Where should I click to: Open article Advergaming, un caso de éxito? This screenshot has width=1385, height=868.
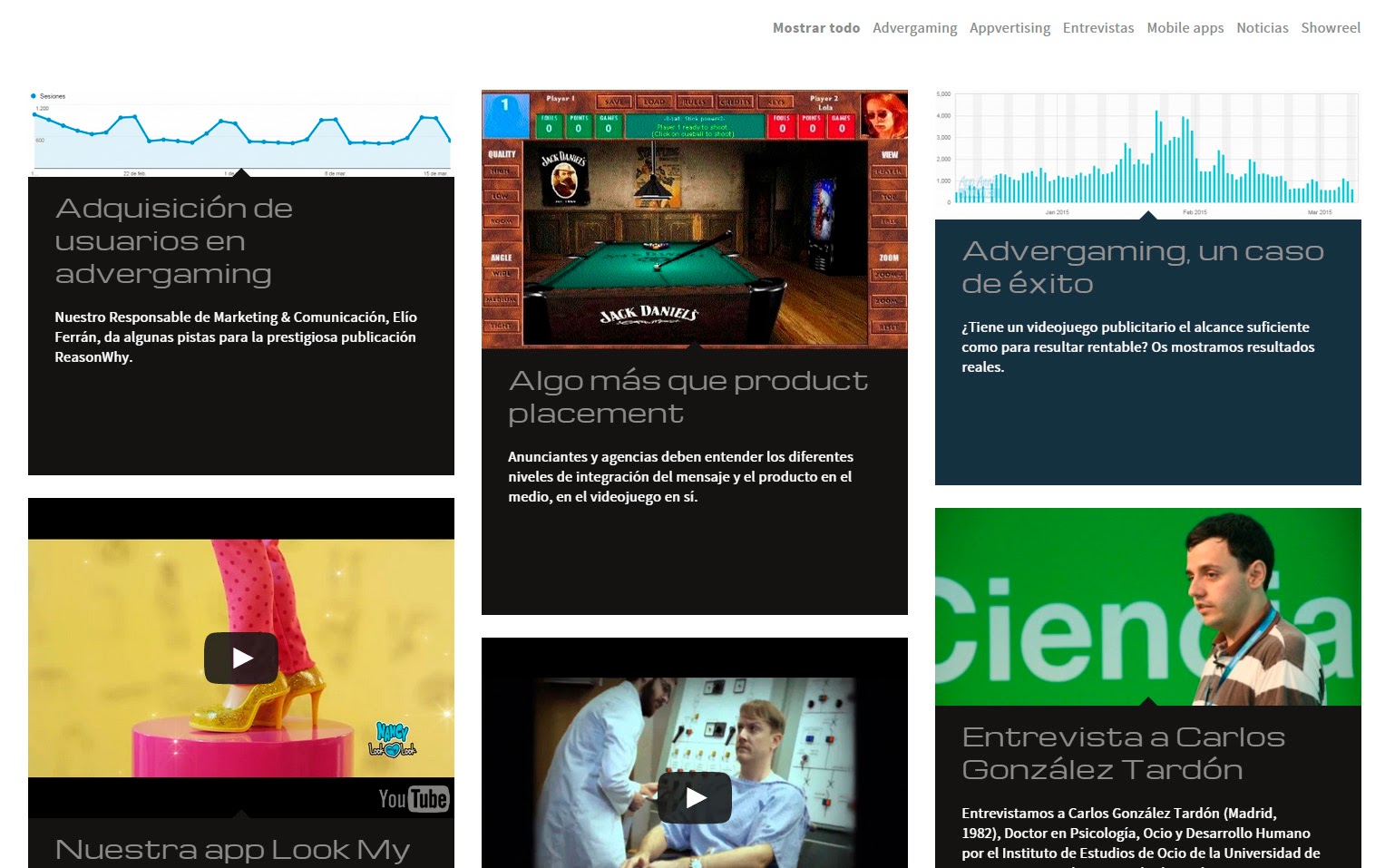(1143, 268)
